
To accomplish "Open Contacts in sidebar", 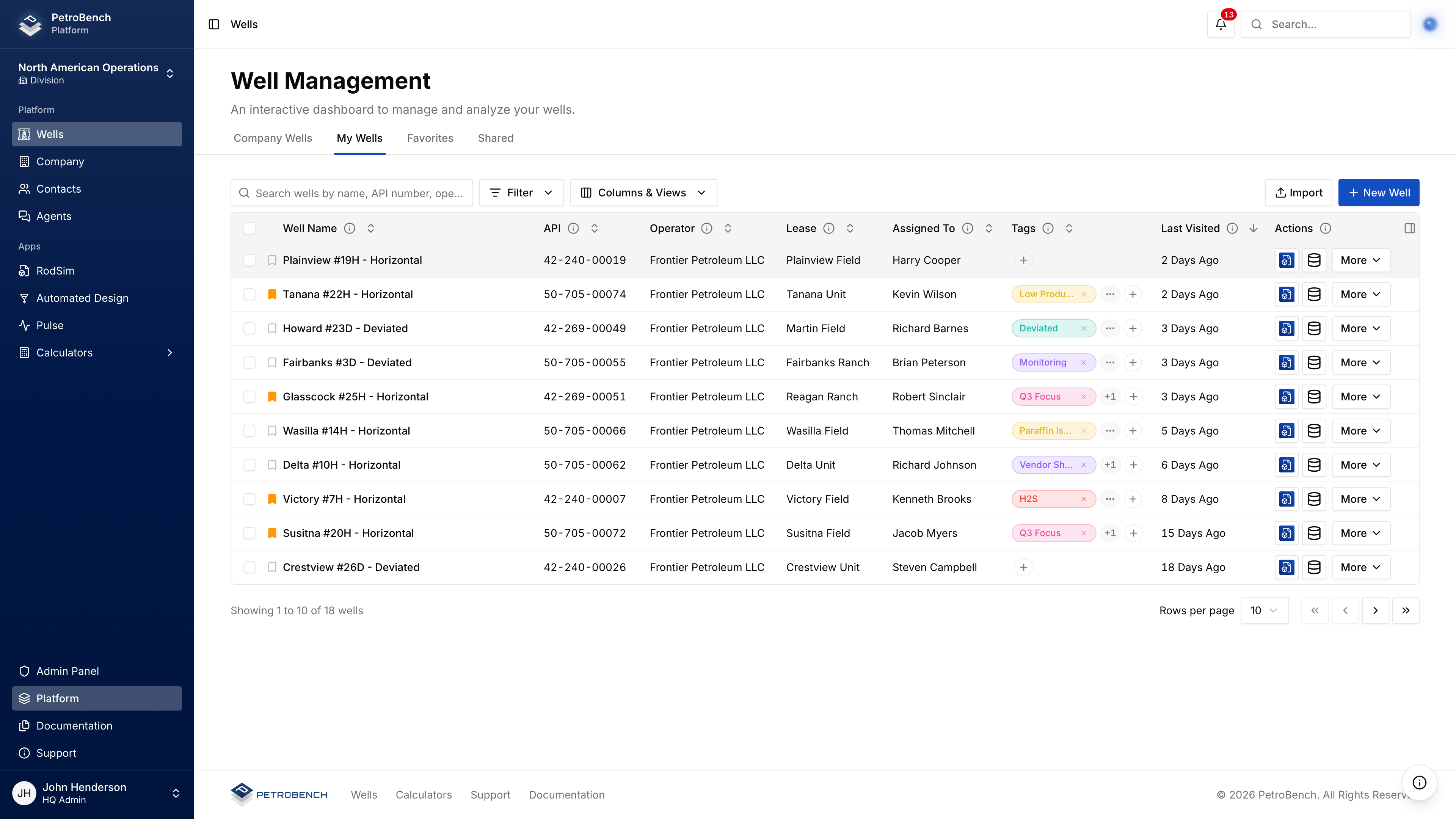I will click(x=97, y=189).
